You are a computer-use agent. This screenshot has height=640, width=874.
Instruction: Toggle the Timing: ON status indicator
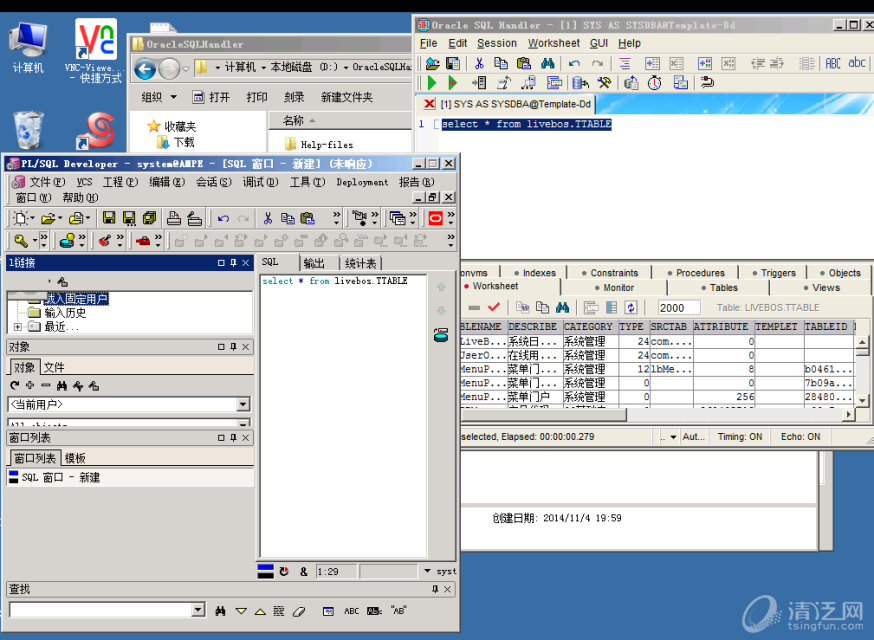point(739,437)
